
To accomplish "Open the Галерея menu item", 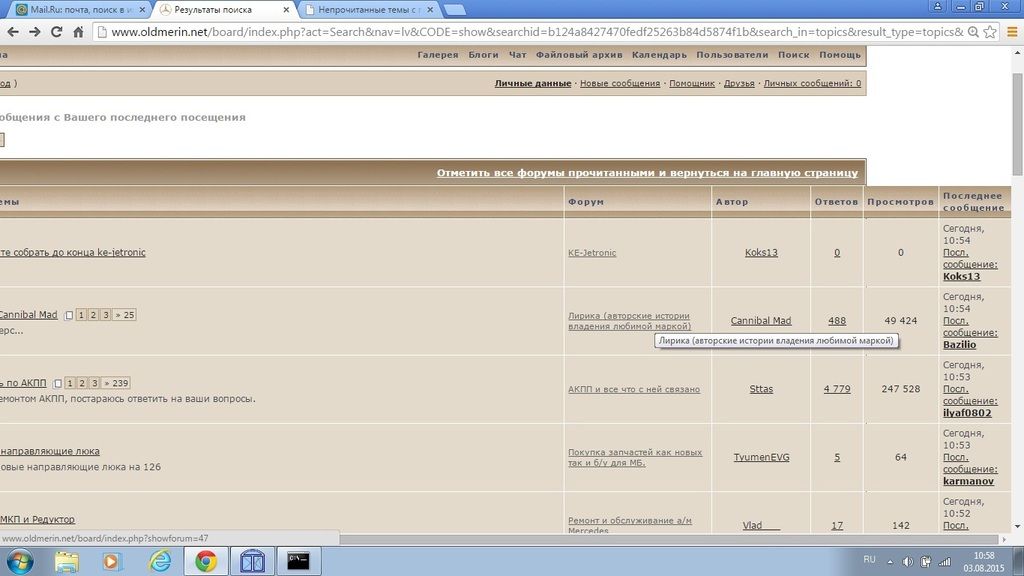I will (x=437, y=55).
